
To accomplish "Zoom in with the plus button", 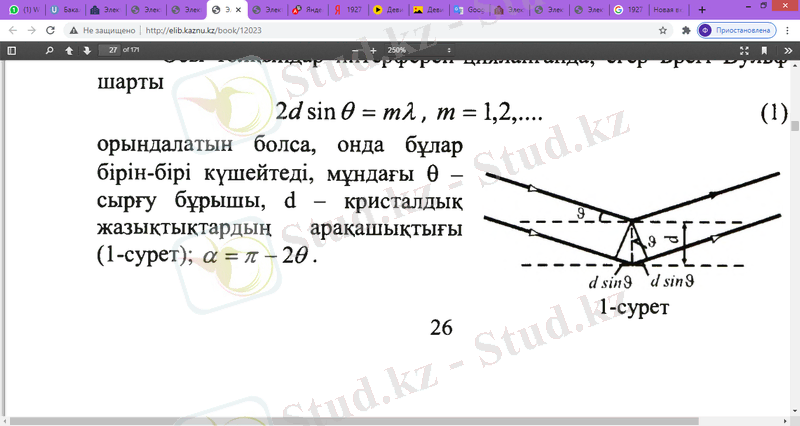I will pyautogui.click(x=373, y=49).
